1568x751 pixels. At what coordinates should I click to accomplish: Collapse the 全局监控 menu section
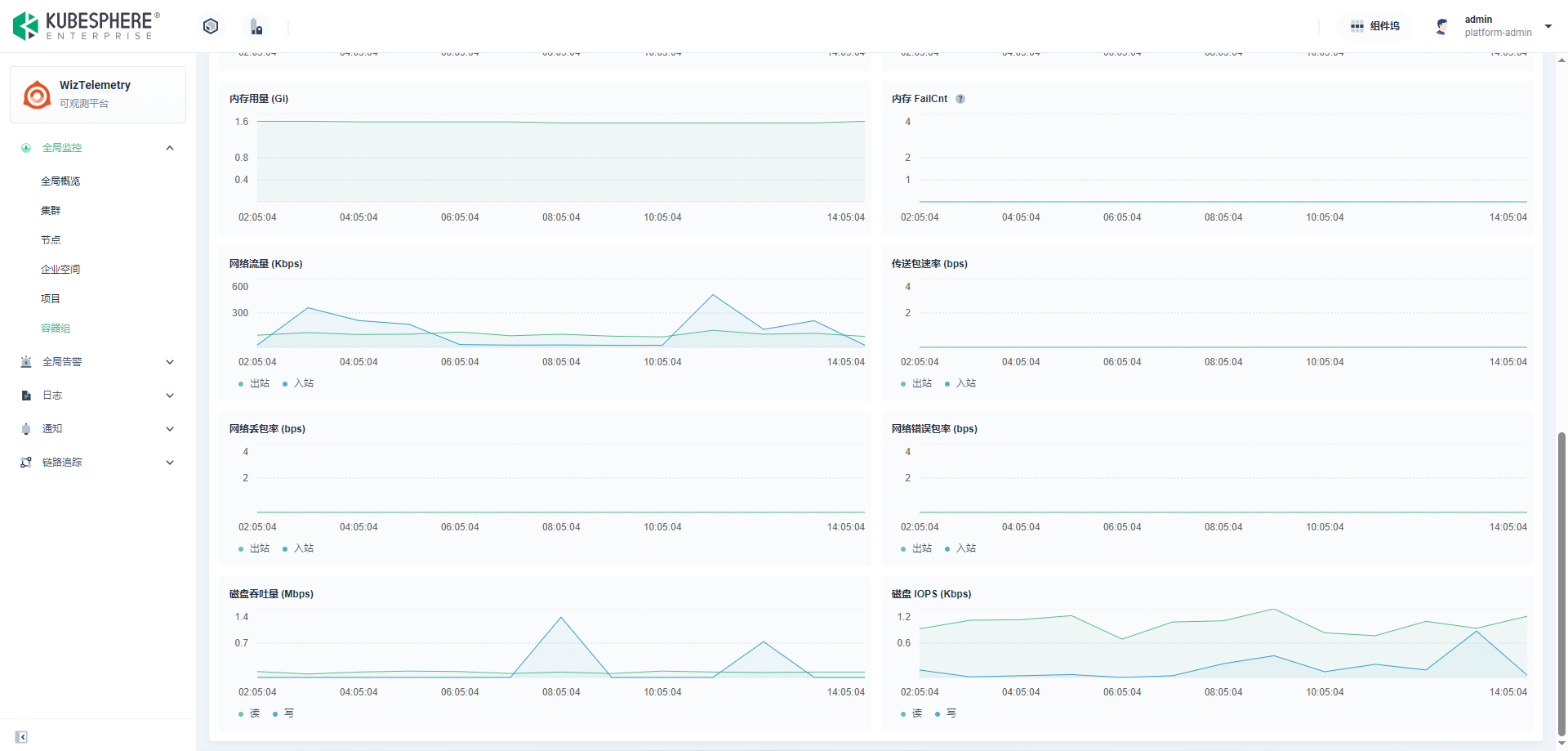(x=170, y=148)
